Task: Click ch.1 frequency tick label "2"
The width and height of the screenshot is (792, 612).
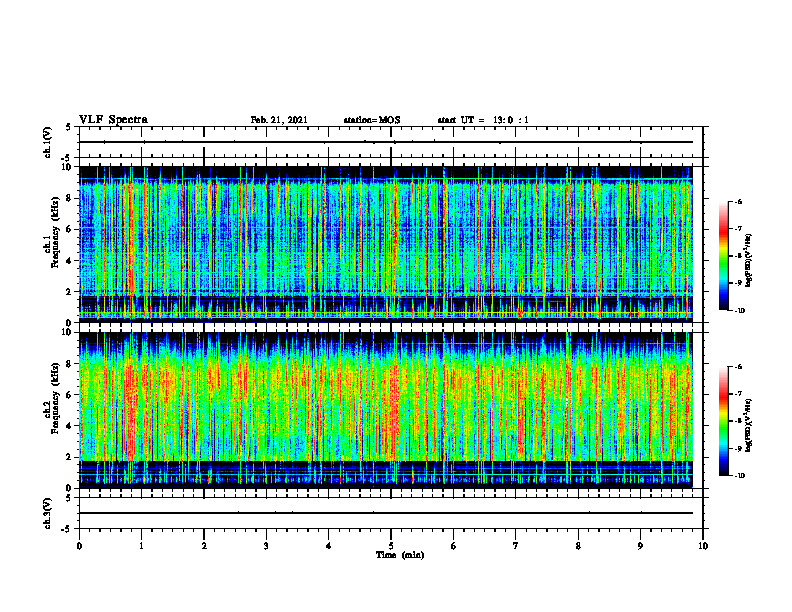Action: [x=69, y=292]
